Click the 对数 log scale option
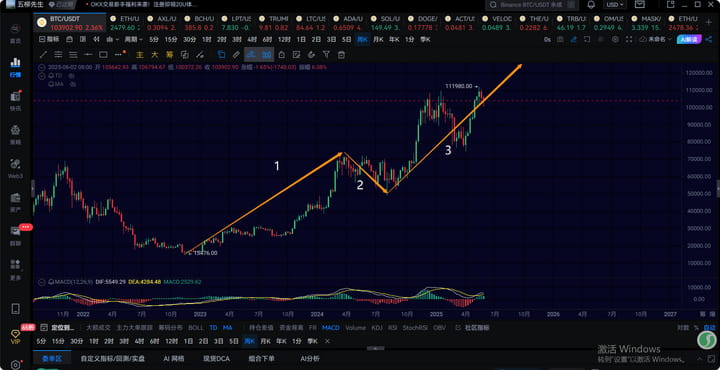Viewport: 720px width, 370px height. click(x=683, y=328)
